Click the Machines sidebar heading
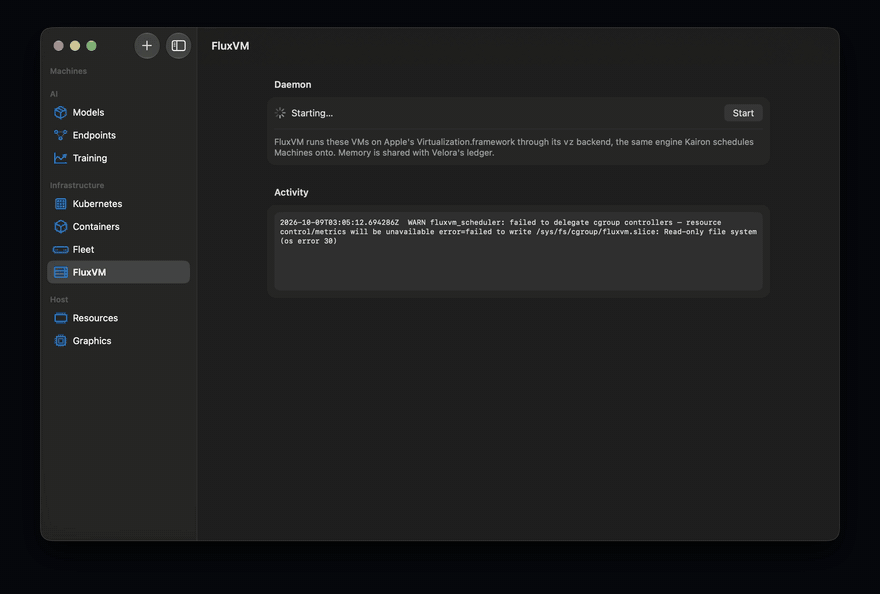The width and height of the screenshot is (880, 594). click(x=68, y=71)
